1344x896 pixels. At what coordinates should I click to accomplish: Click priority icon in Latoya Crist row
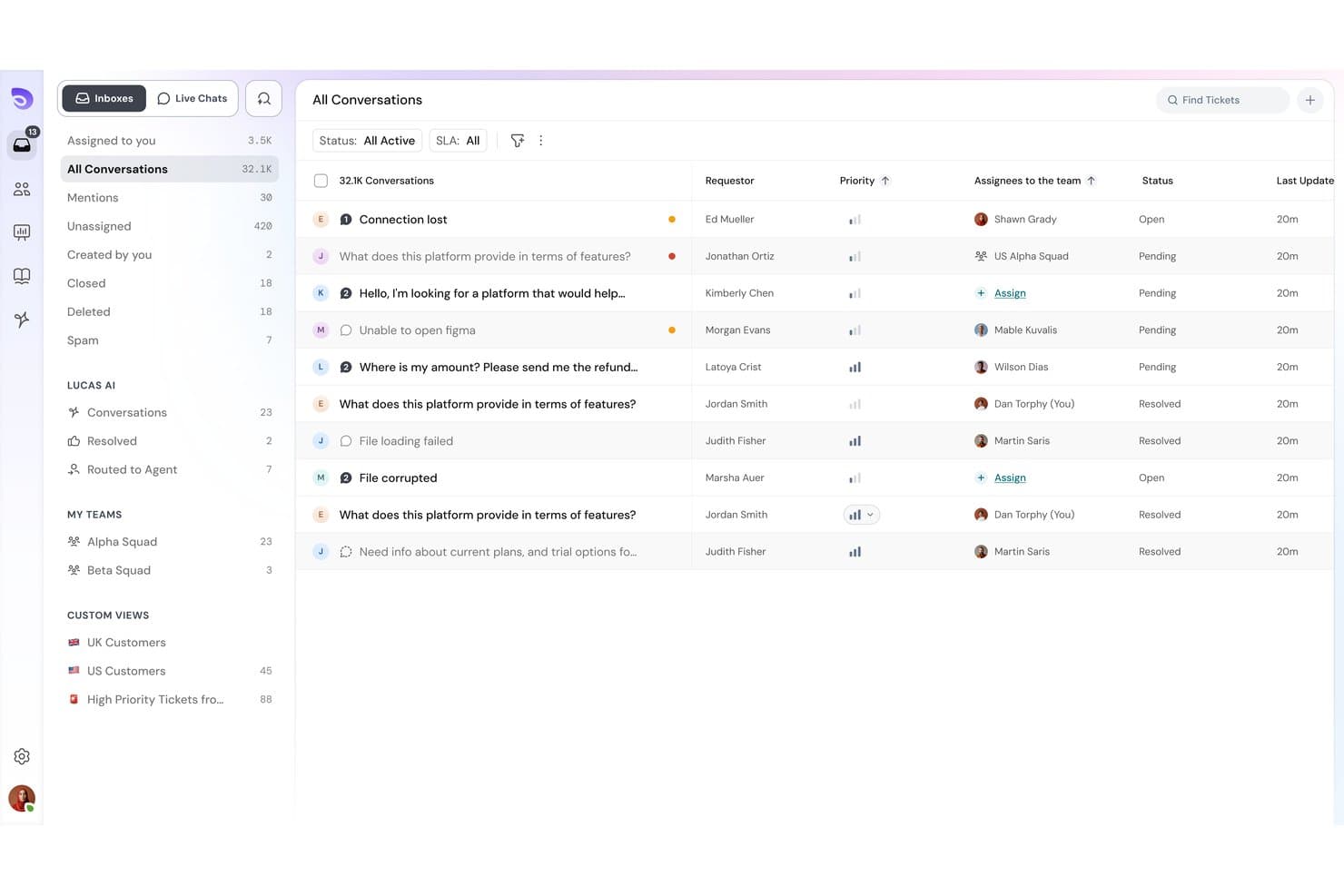click(x=855, y=368)
